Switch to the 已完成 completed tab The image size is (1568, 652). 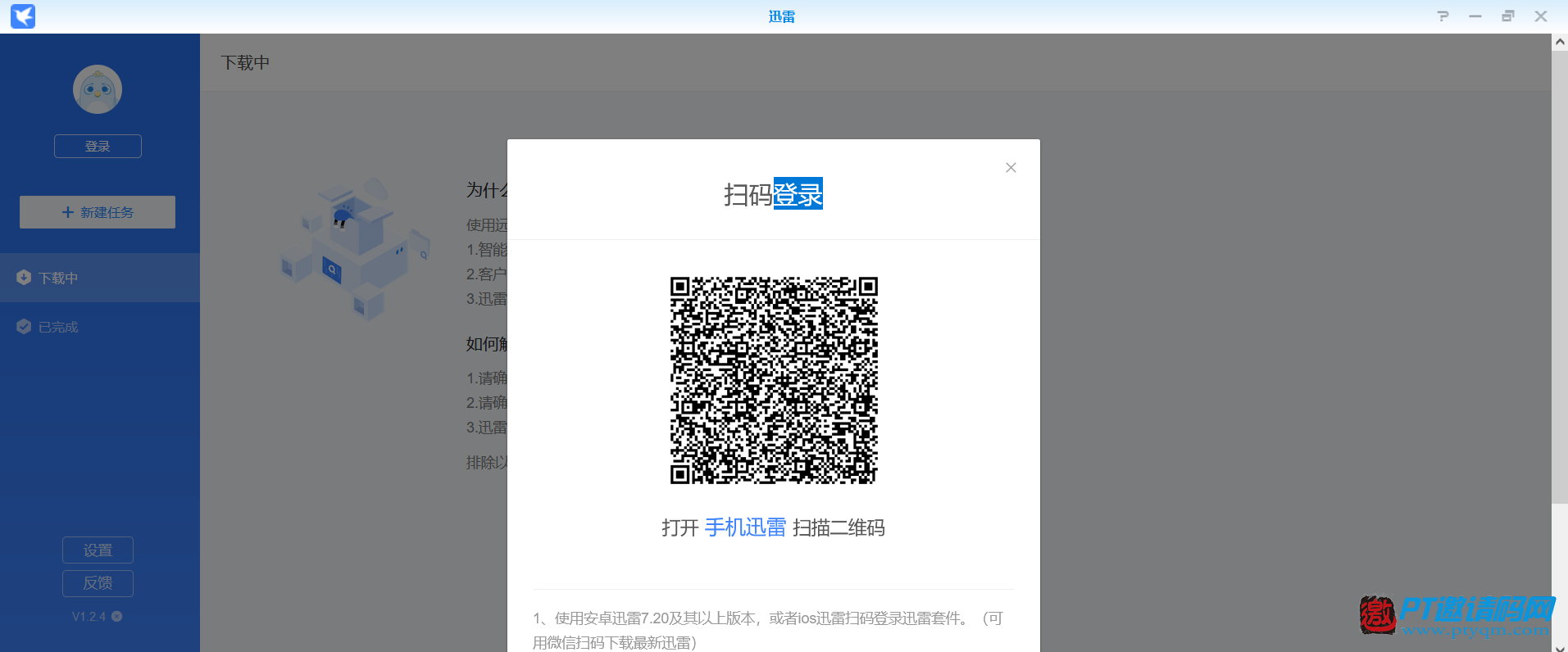100,327
